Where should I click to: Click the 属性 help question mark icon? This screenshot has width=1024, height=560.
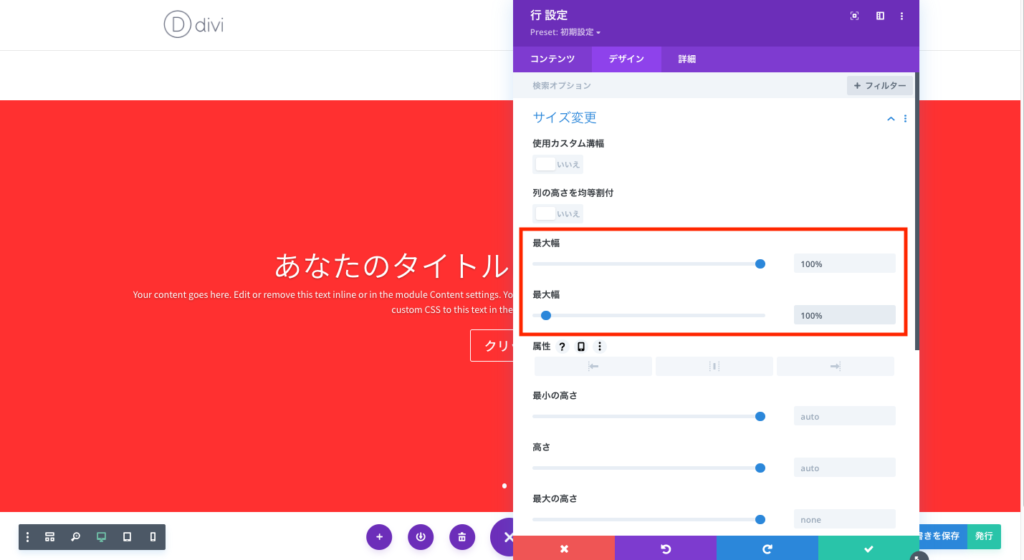tap(562, 347)
